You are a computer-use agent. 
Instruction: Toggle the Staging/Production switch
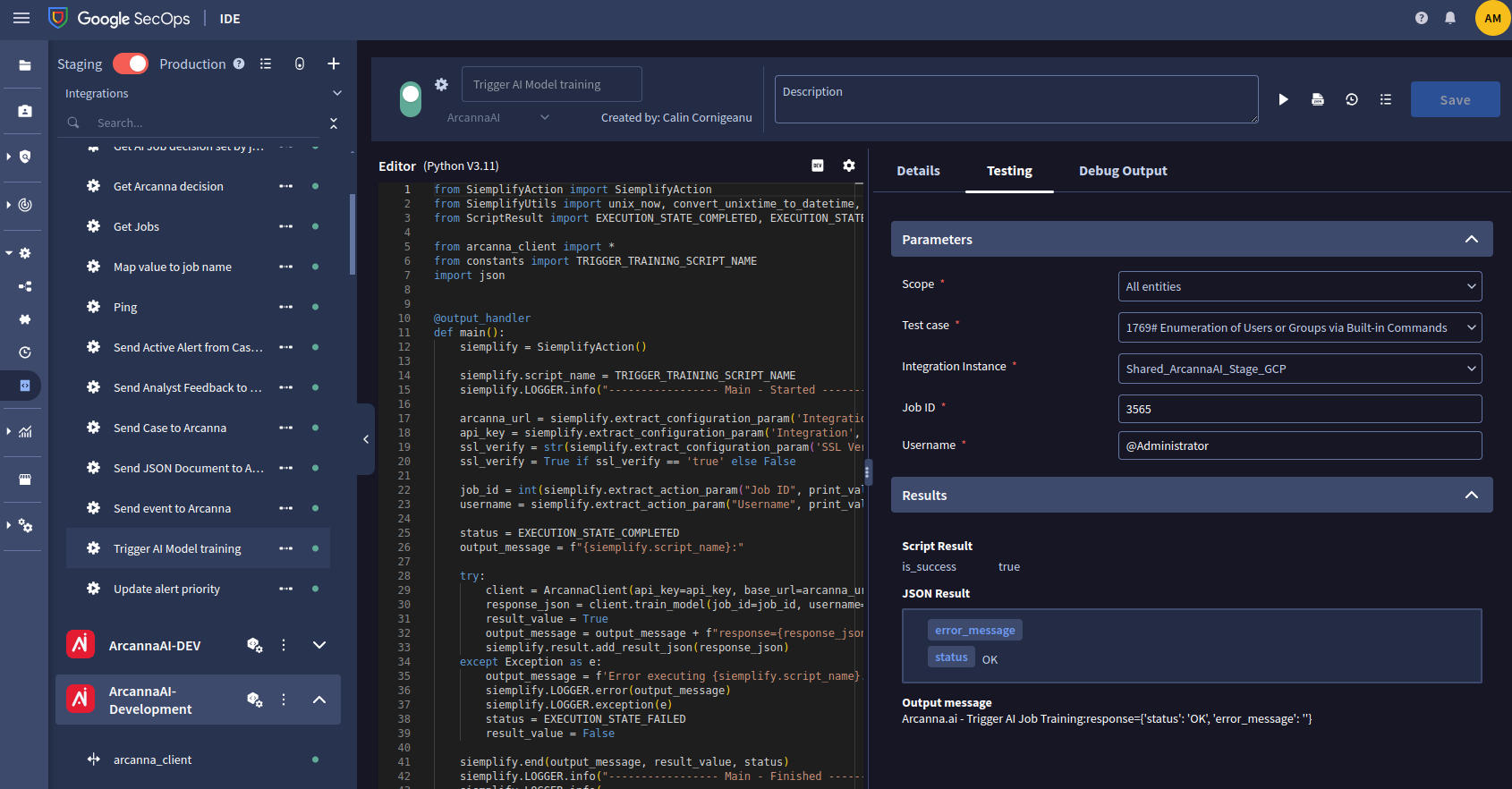coord(131,64)
